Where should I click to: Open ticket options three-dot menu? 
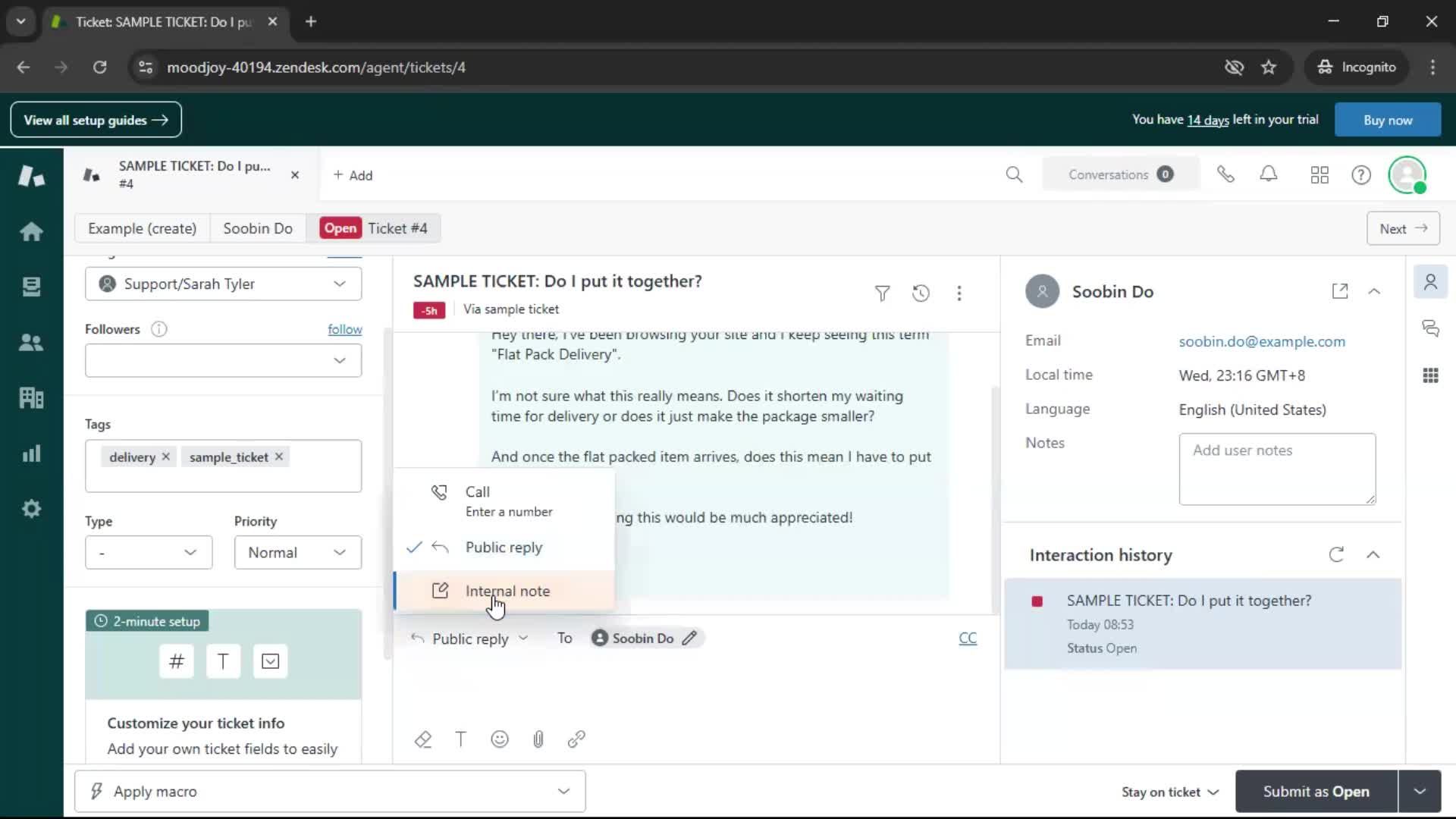click(959, 293)
